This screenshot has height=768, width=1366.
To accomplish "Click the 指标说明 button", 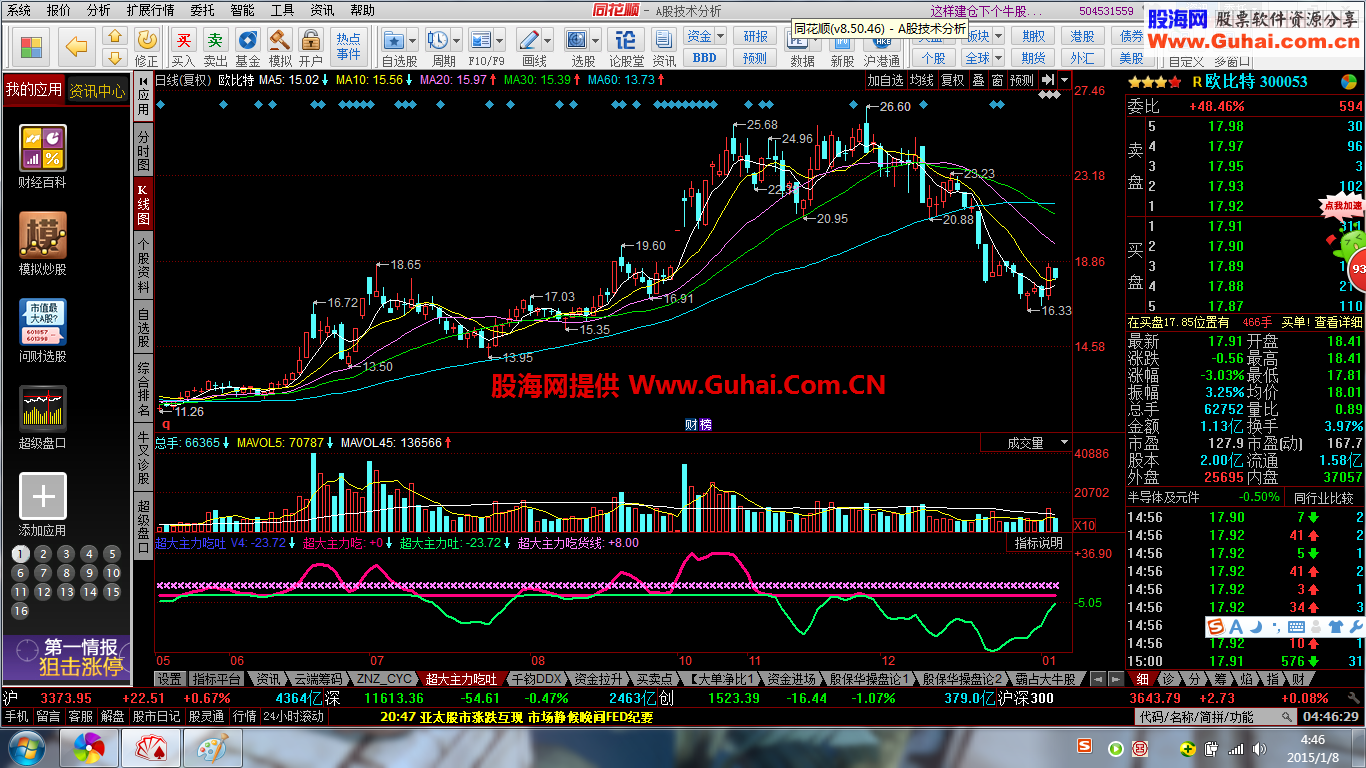I will pyautogui.click(x=1038, y=543).
